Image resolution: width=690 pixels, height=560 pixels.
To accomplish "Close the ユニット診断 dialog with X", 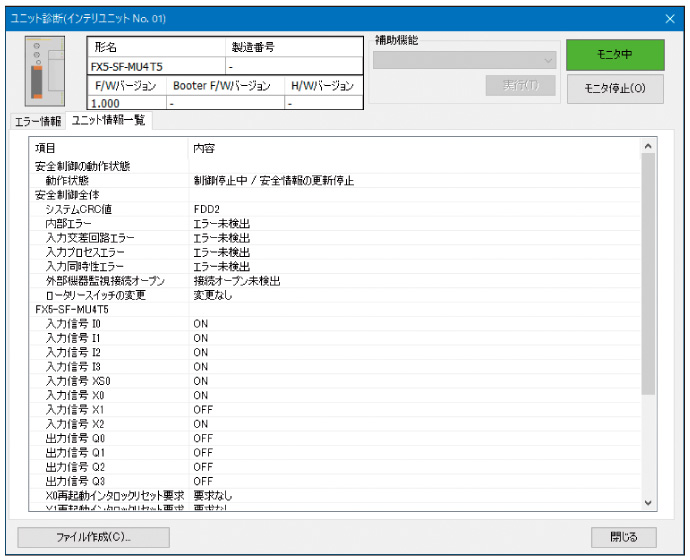I will pos(670,18).
